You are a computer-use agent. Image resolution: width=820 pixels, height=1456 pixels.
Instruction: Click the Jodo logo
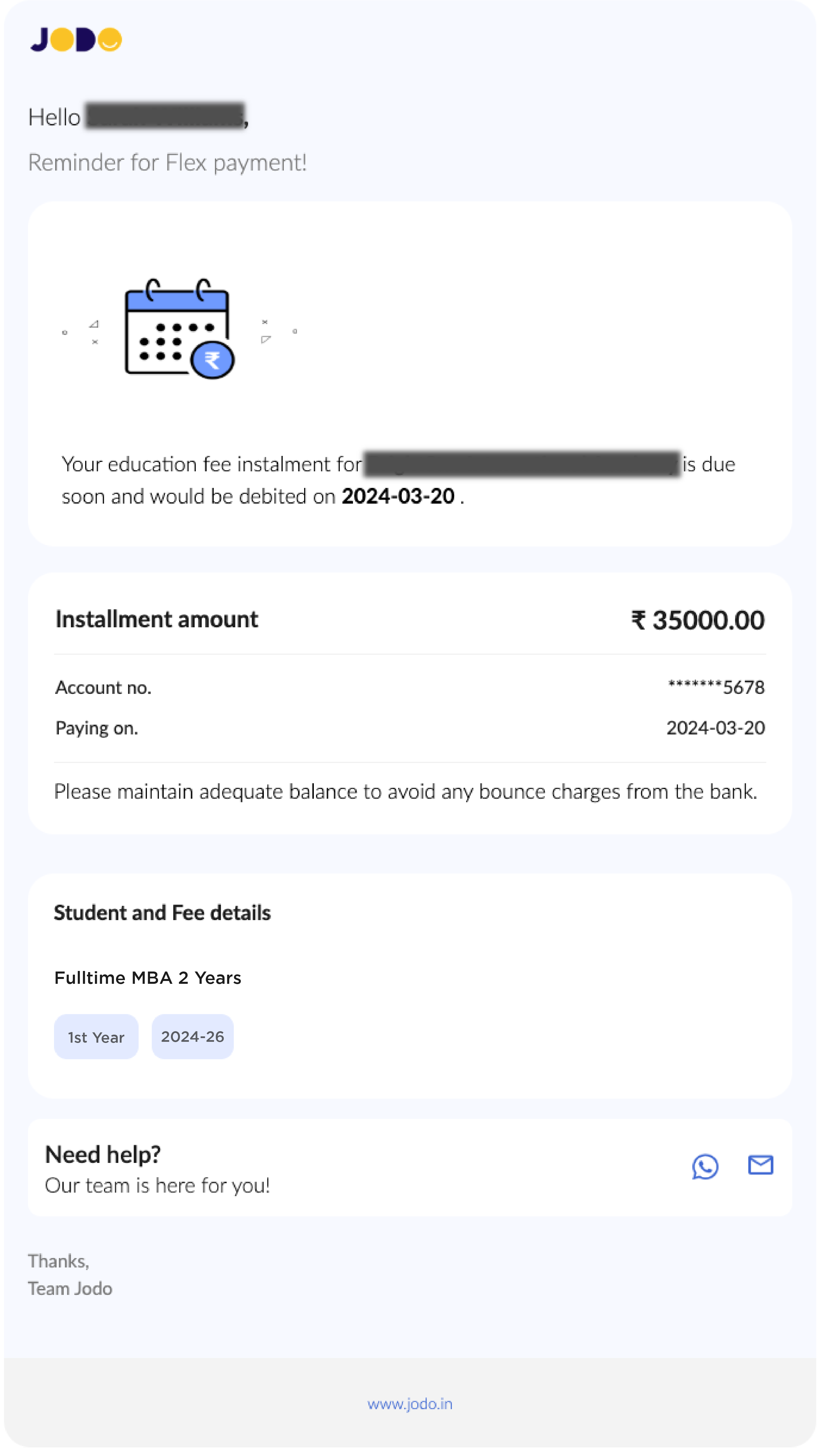point(76,40)
